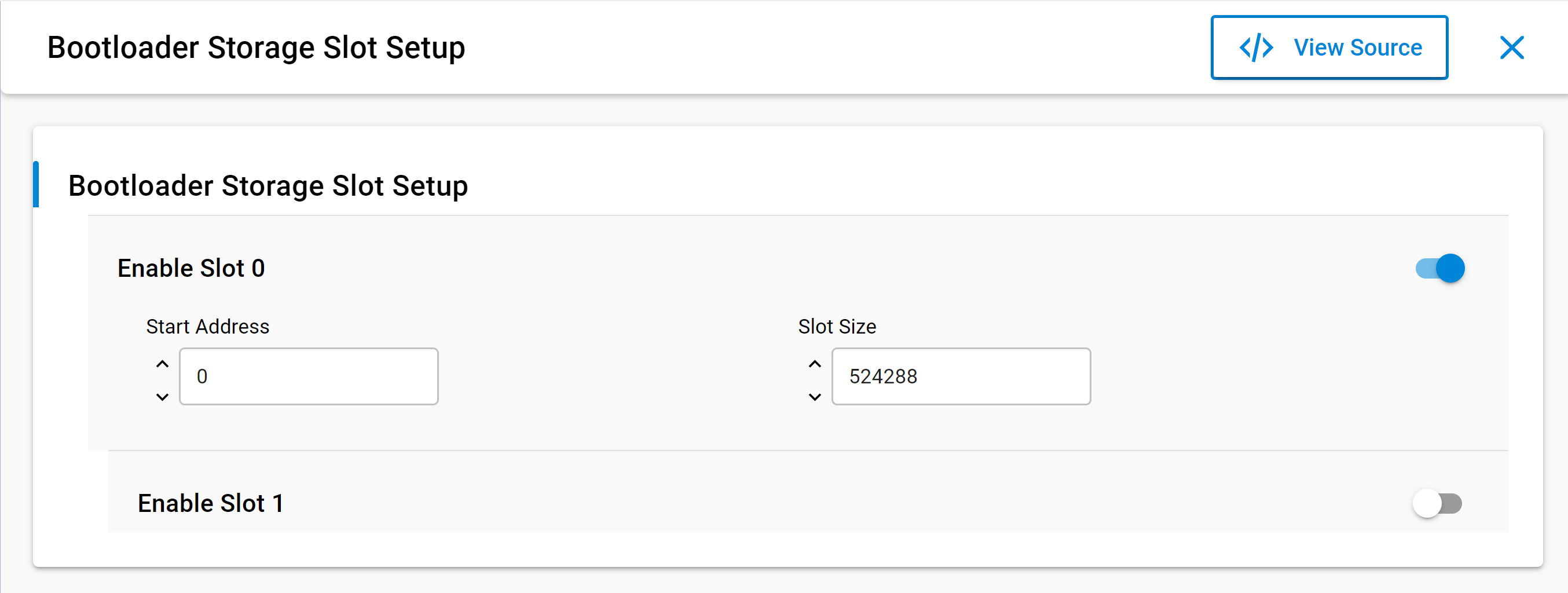Click the code brackets icon
The width and height of the screenshot is (1568, 593).
[1256, 47]
